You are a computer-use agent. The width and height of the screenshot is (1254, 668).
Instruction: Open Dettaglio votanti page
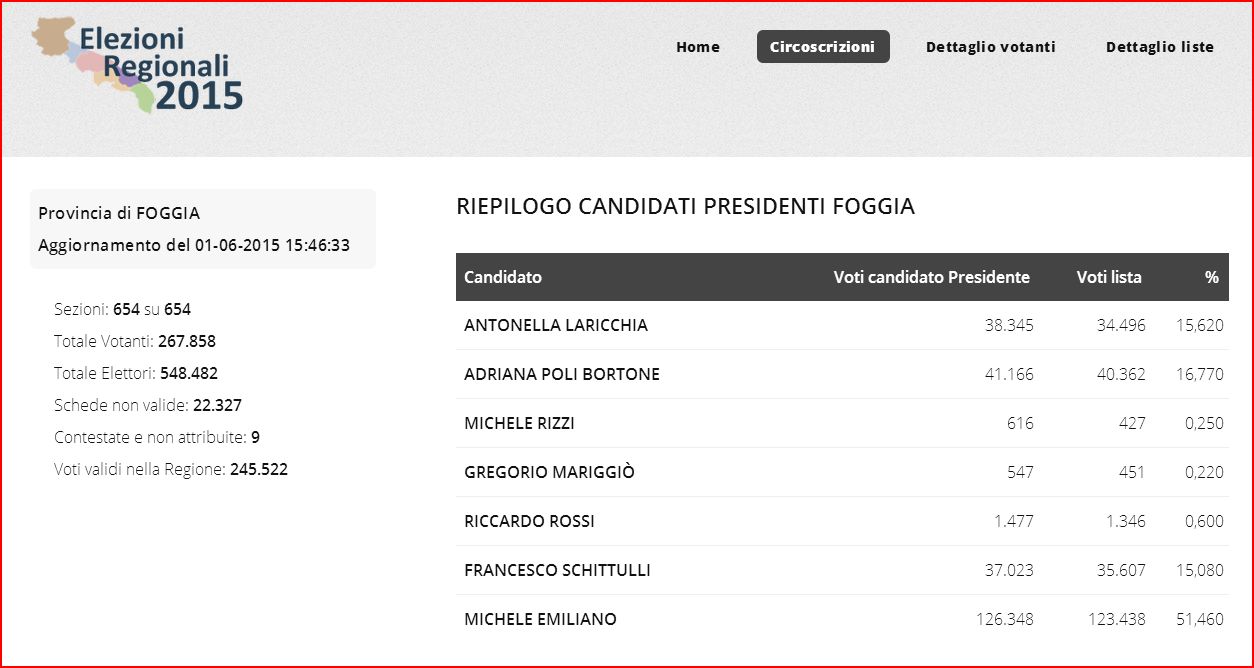tap(990, 47)
